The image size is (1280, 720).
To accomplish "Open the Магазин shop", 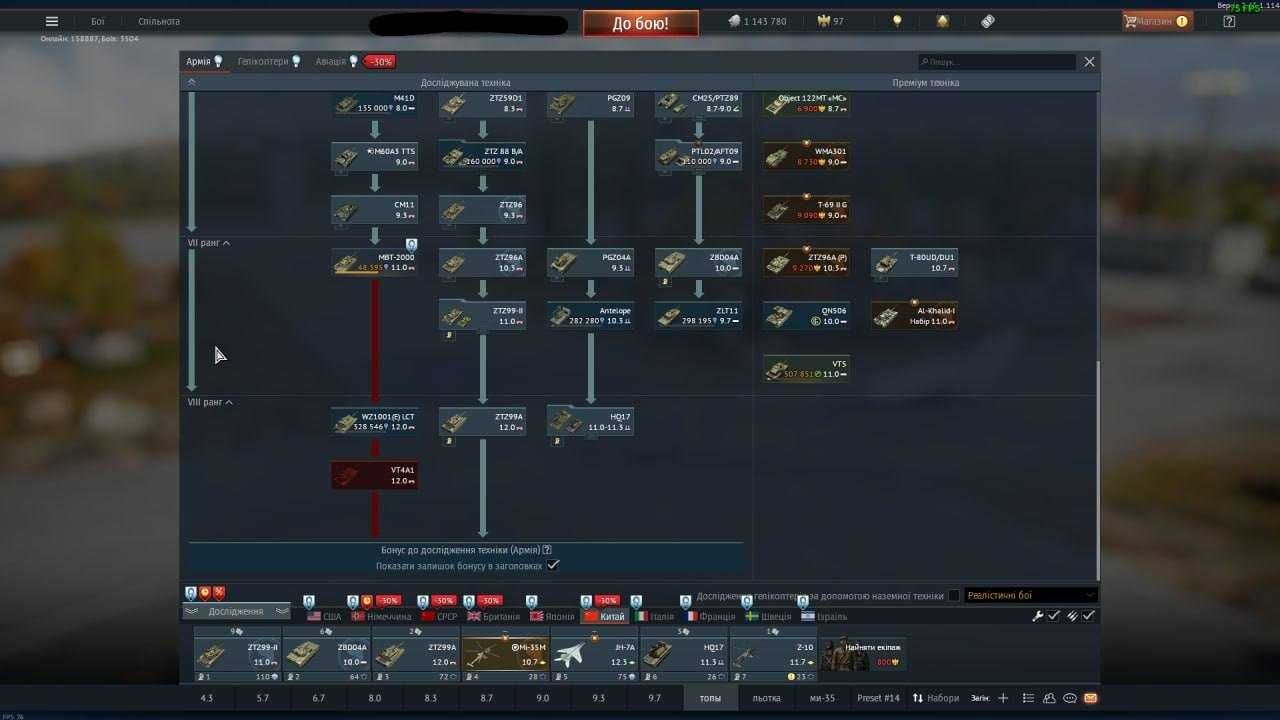I will coord(1156,21).
